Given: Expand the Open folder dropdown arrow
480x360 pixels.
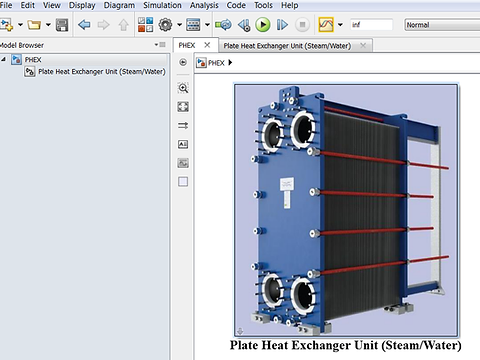Looking at the screenshot, I should point(48,25).
